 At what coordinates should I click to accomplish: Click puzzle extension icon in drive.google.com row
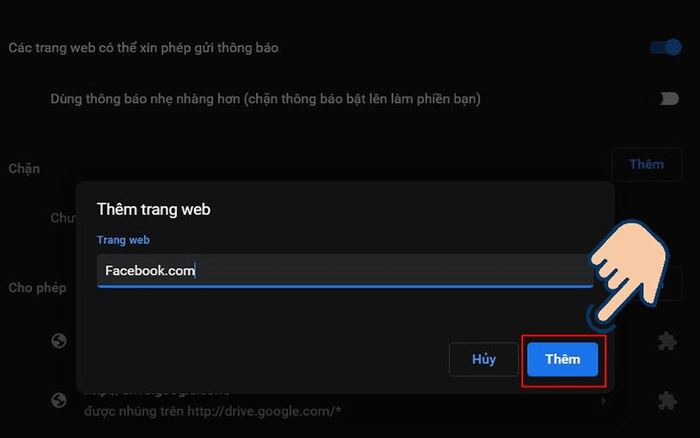coord(667,400)
